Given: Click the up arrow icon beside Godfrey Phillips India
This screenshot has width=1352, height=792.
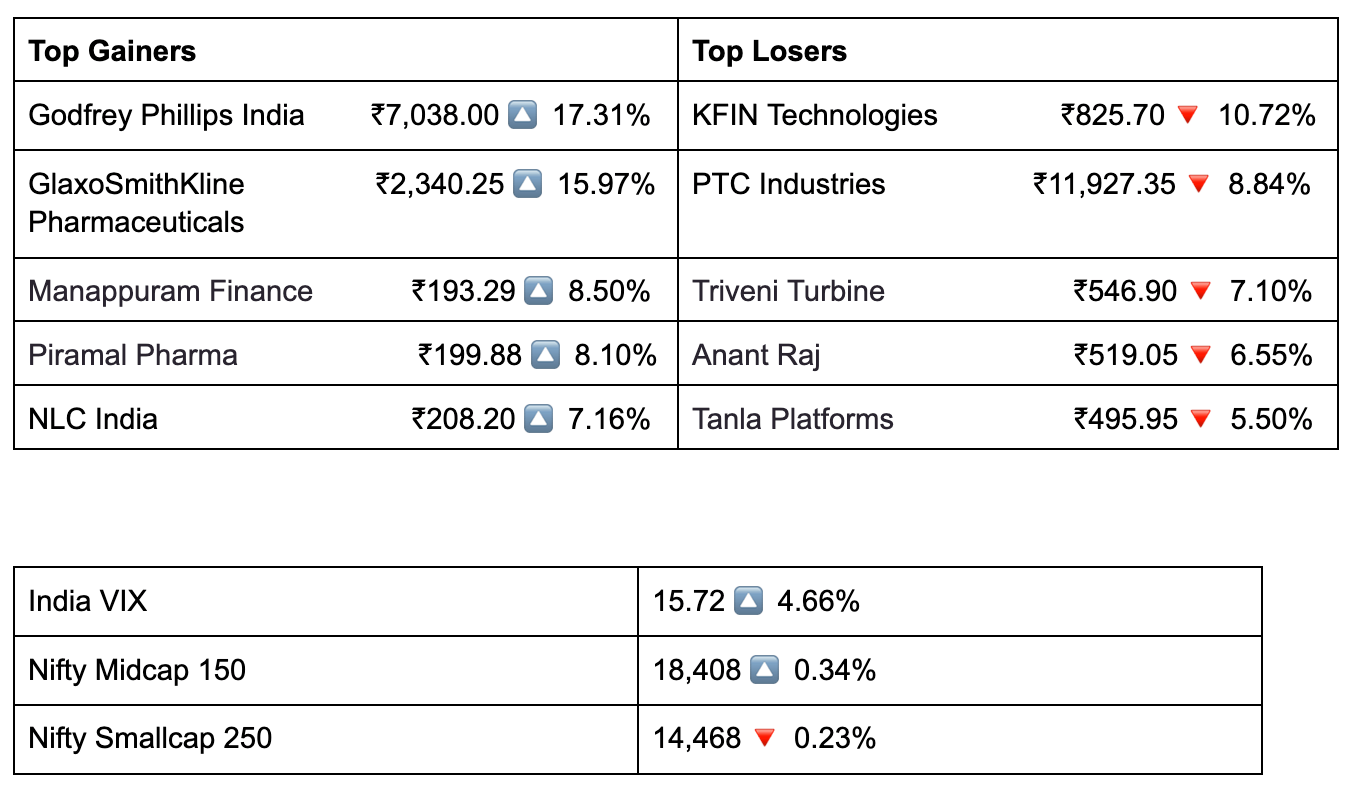Looking at the screenshot, I should pos(523,115).
